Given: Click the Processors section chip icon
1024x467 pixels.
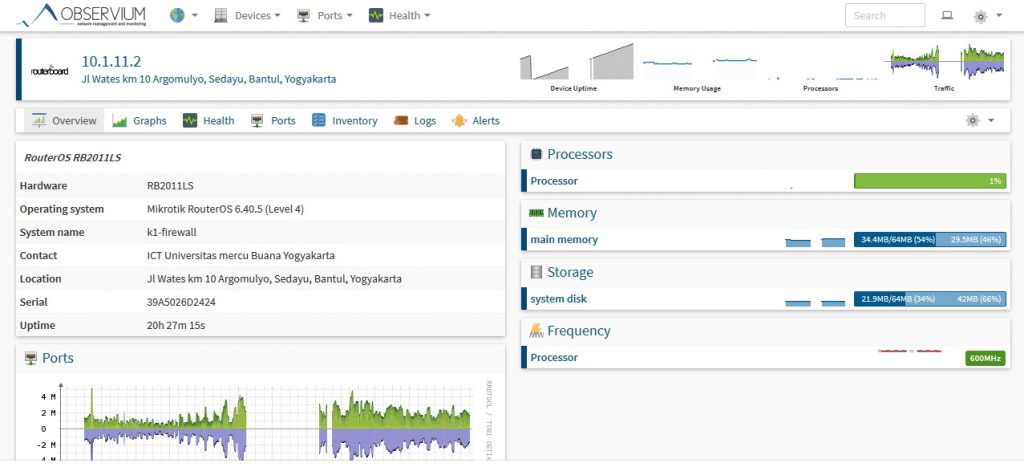Looking at the screenshot, I should tap(536, 155).
